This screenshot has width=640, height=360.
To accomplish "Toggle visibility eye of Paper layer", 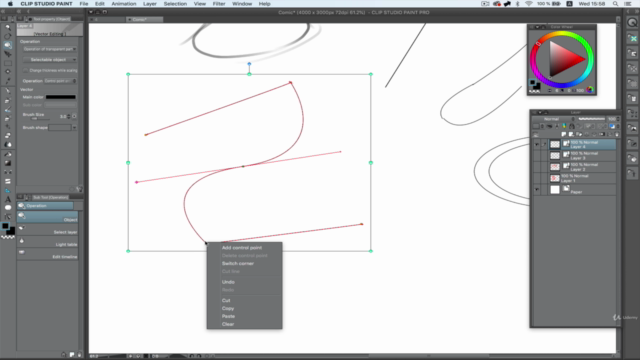I will point(537,189).
